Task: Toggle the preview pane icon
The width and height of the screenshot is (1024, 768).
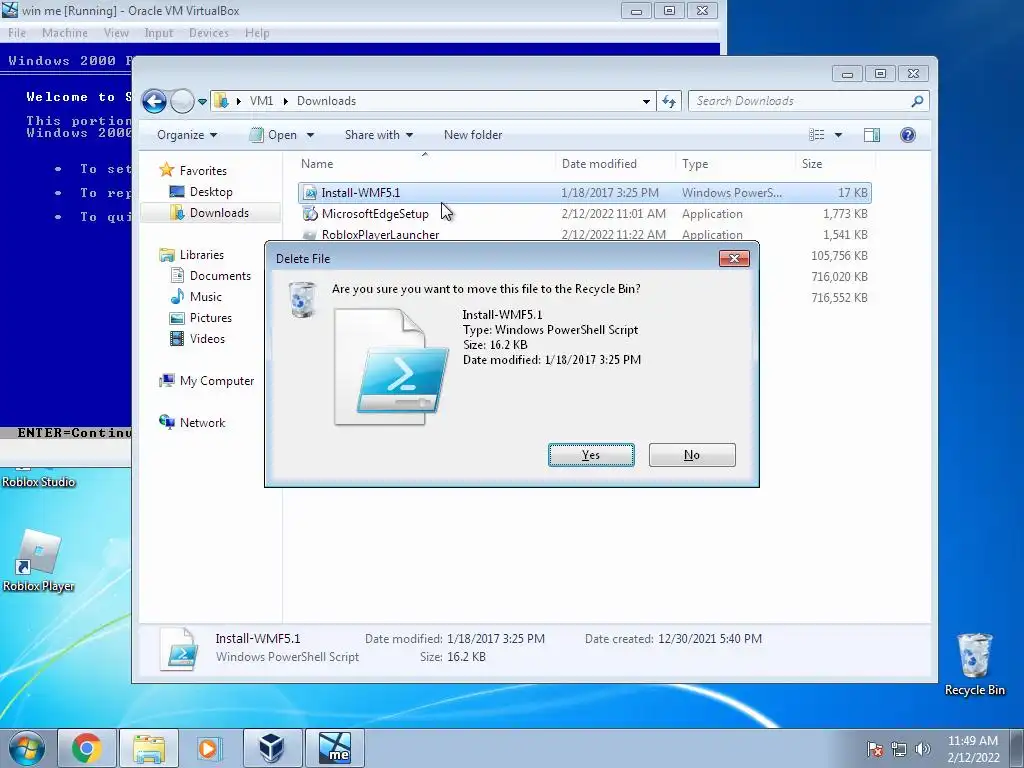Action: pos(872,135)
